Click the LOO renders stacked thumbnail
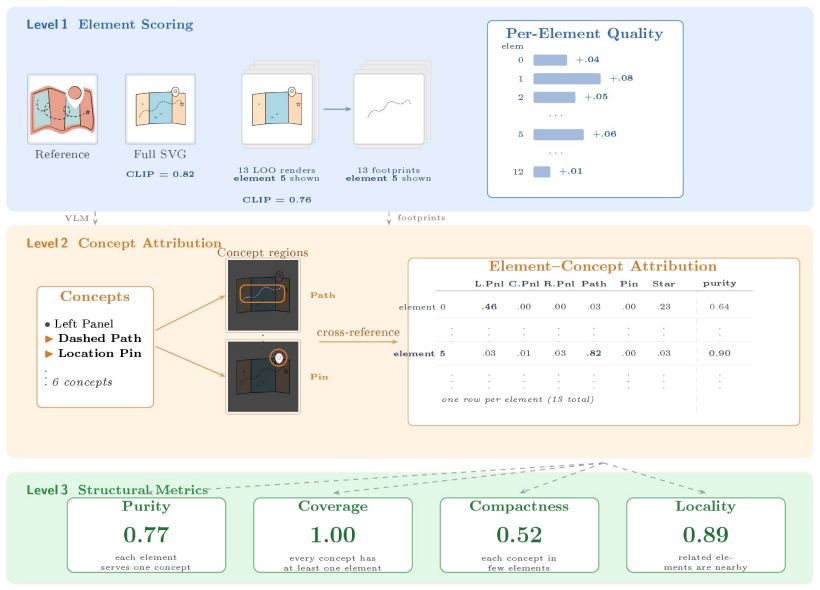 [280, 105]
